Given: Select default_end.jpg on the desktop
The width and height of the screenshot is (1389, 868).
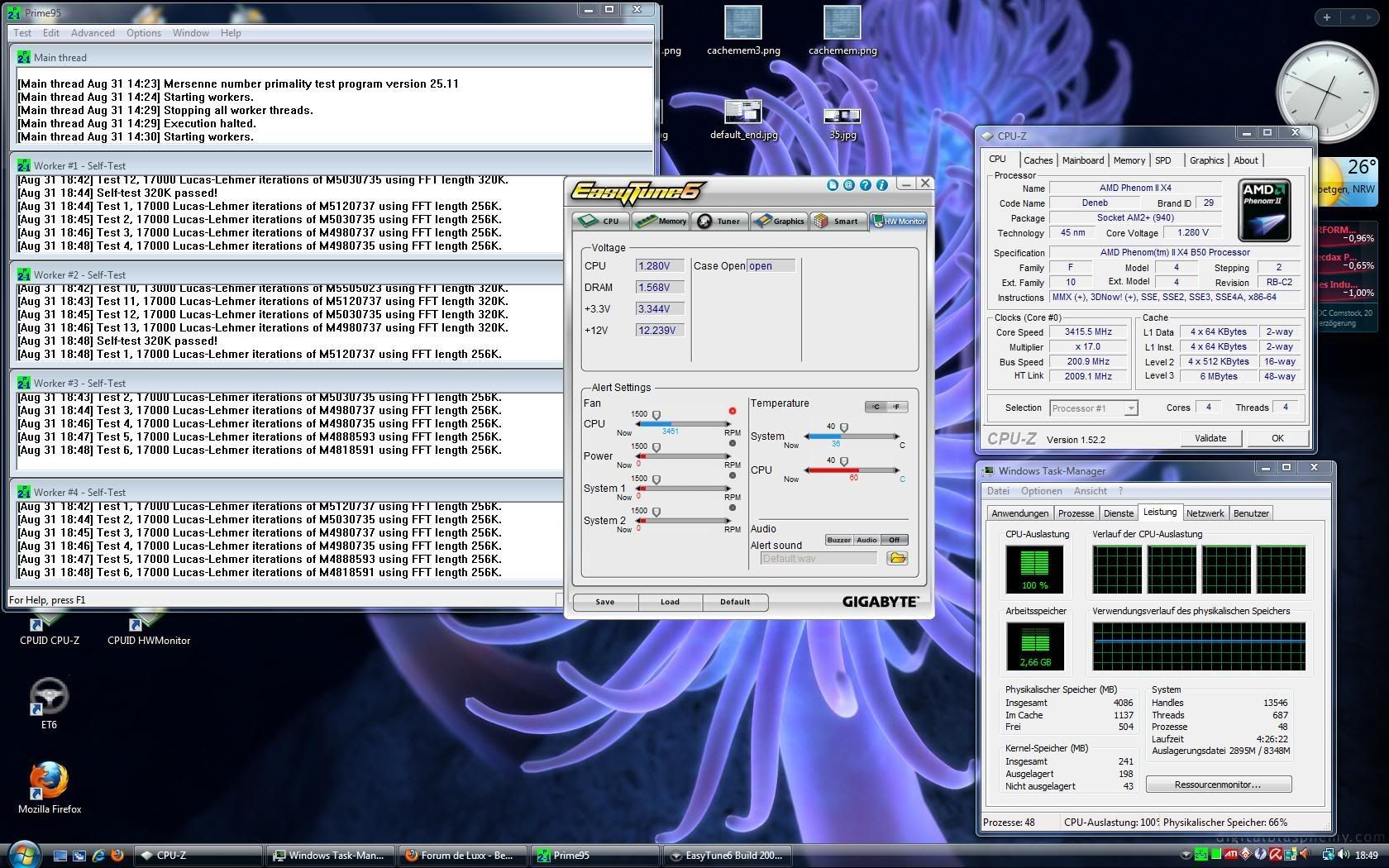Looking at the screenshot, I should [743, 120].
